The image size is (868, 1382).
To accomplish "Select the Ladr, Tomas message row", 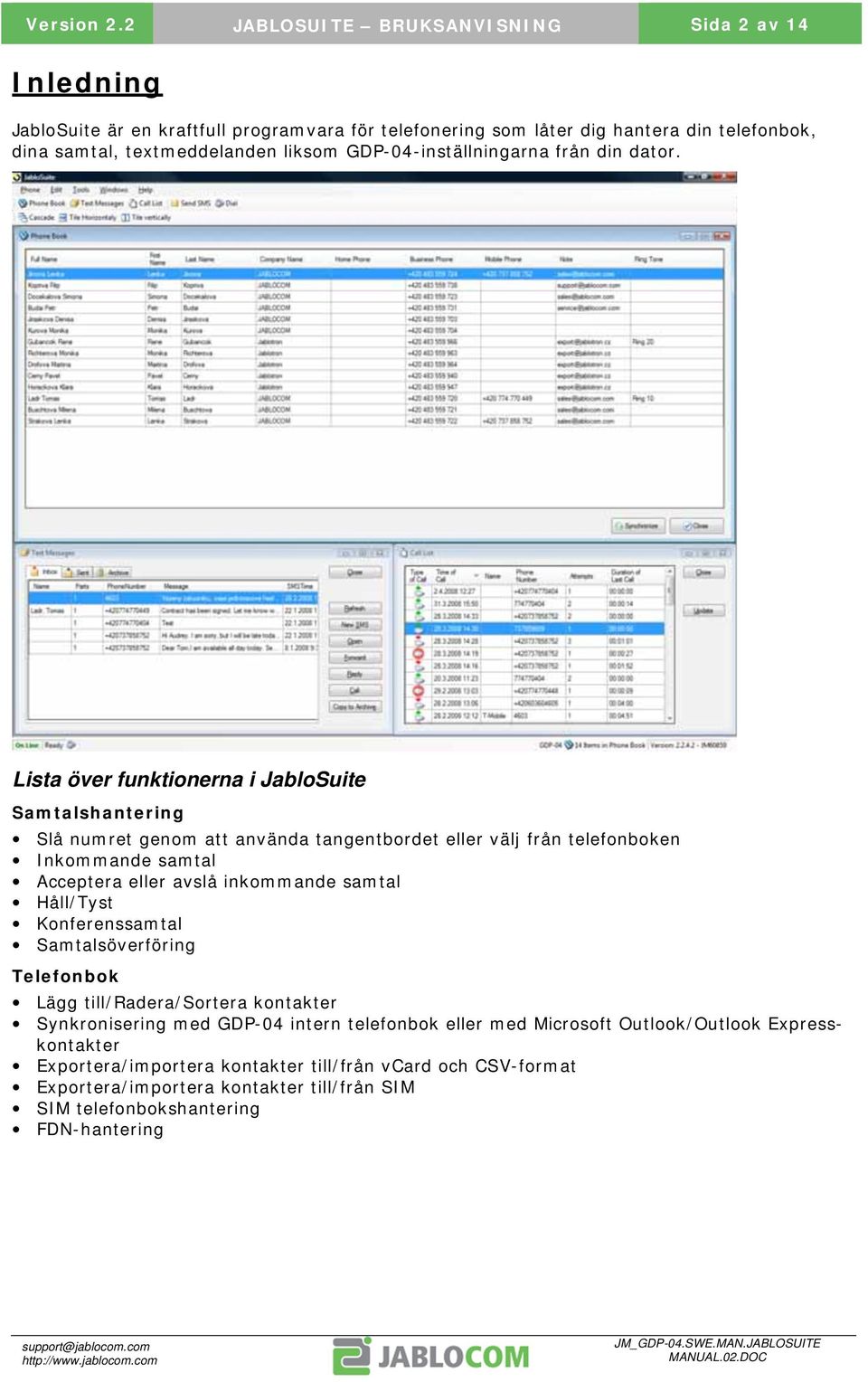I will point(173,611).
